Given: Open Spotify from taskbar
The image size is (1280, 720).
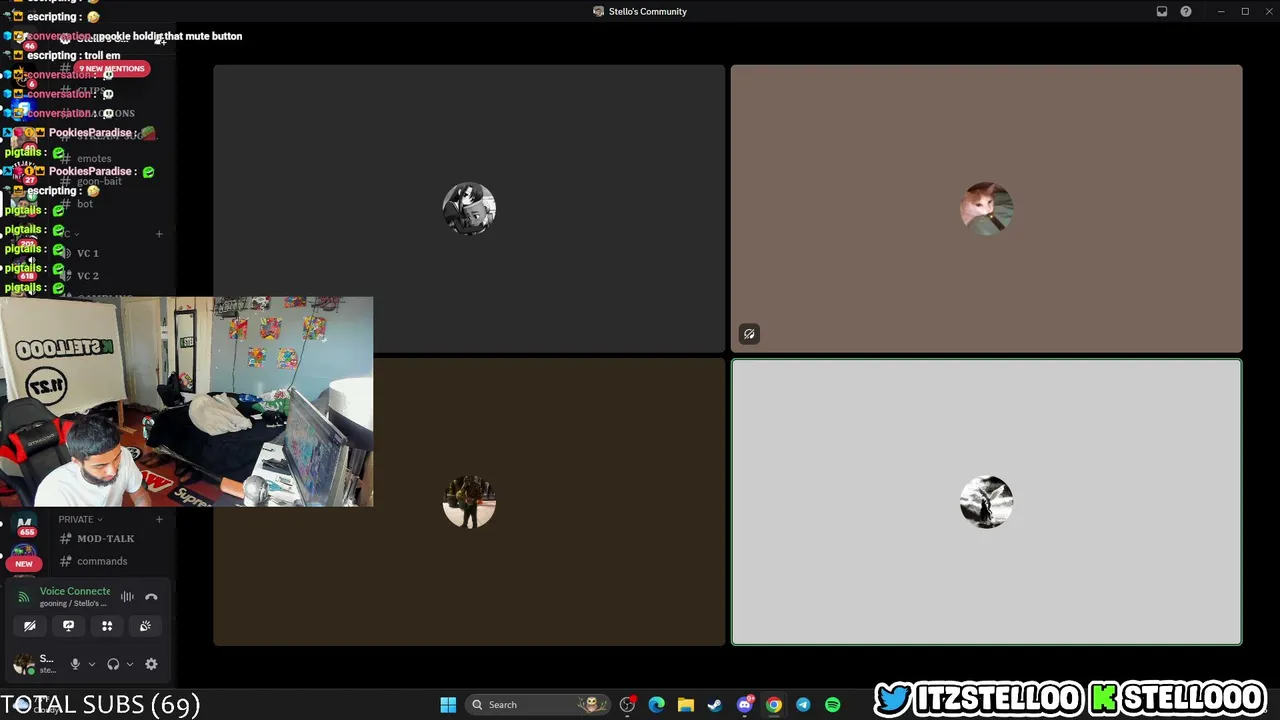Looking at the screenshot, I should click(832, 705).
